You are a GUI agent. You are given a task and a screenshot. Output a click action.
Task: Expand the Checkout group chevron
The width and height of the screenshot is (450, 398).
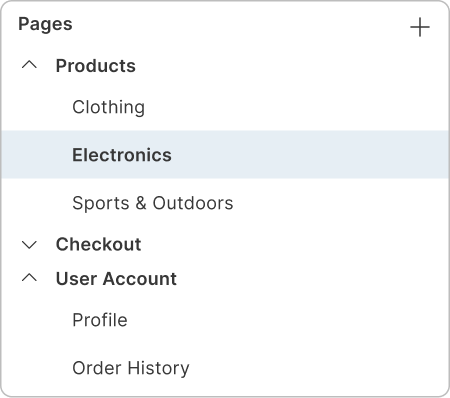pyautogui.click(x=29, y=245)
